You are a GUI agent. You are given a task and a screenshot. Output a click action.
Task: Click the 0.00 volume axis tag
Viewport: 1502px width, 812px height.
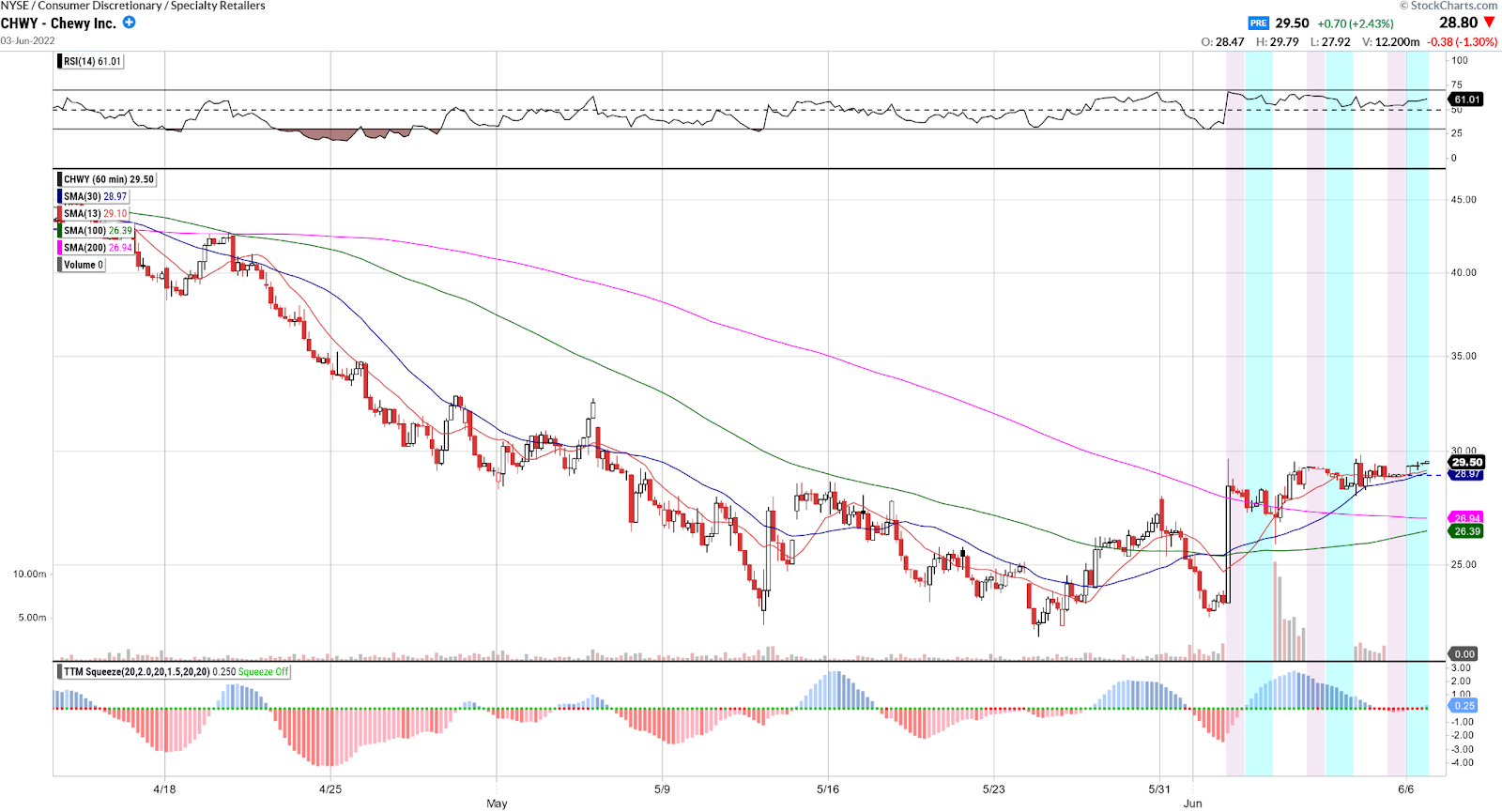1464,654
